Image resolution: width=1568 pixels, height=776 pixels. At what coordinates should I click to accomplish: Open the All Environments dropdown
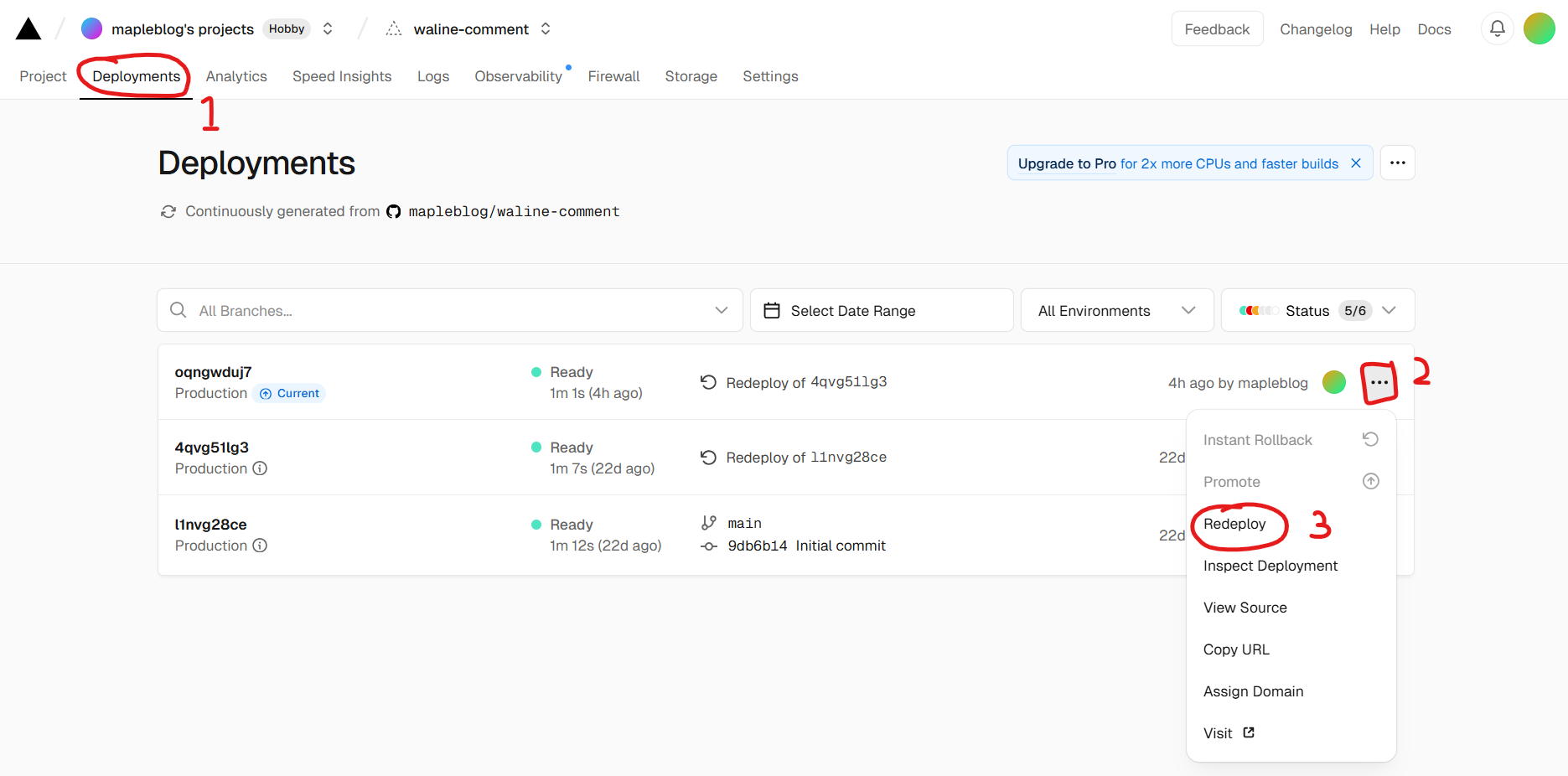pos(1116,311)
